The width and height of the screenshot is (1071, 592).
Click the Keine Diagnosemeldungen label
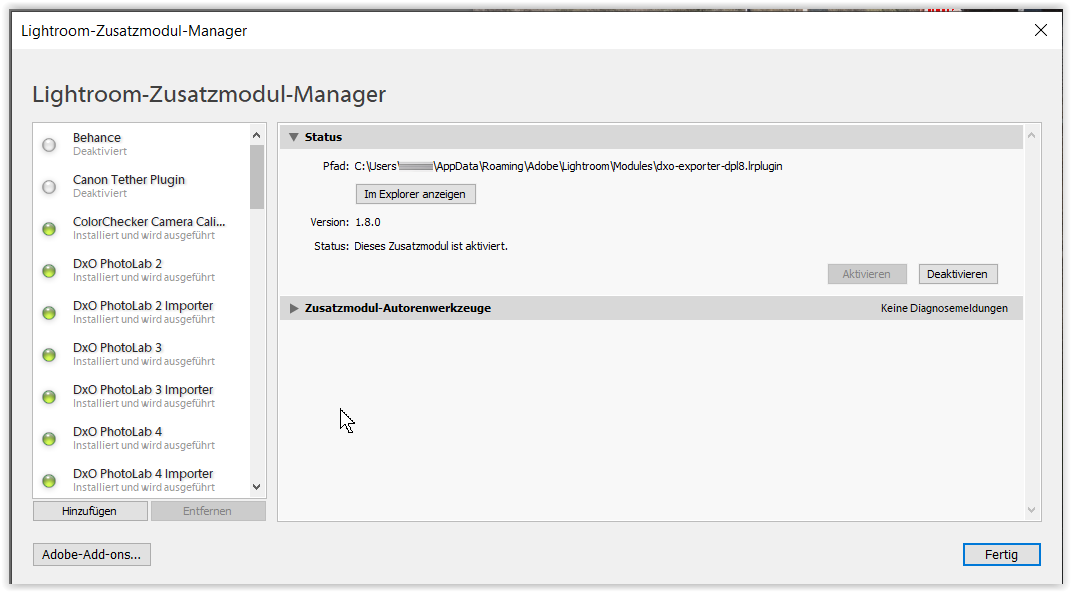coord(944,308)
